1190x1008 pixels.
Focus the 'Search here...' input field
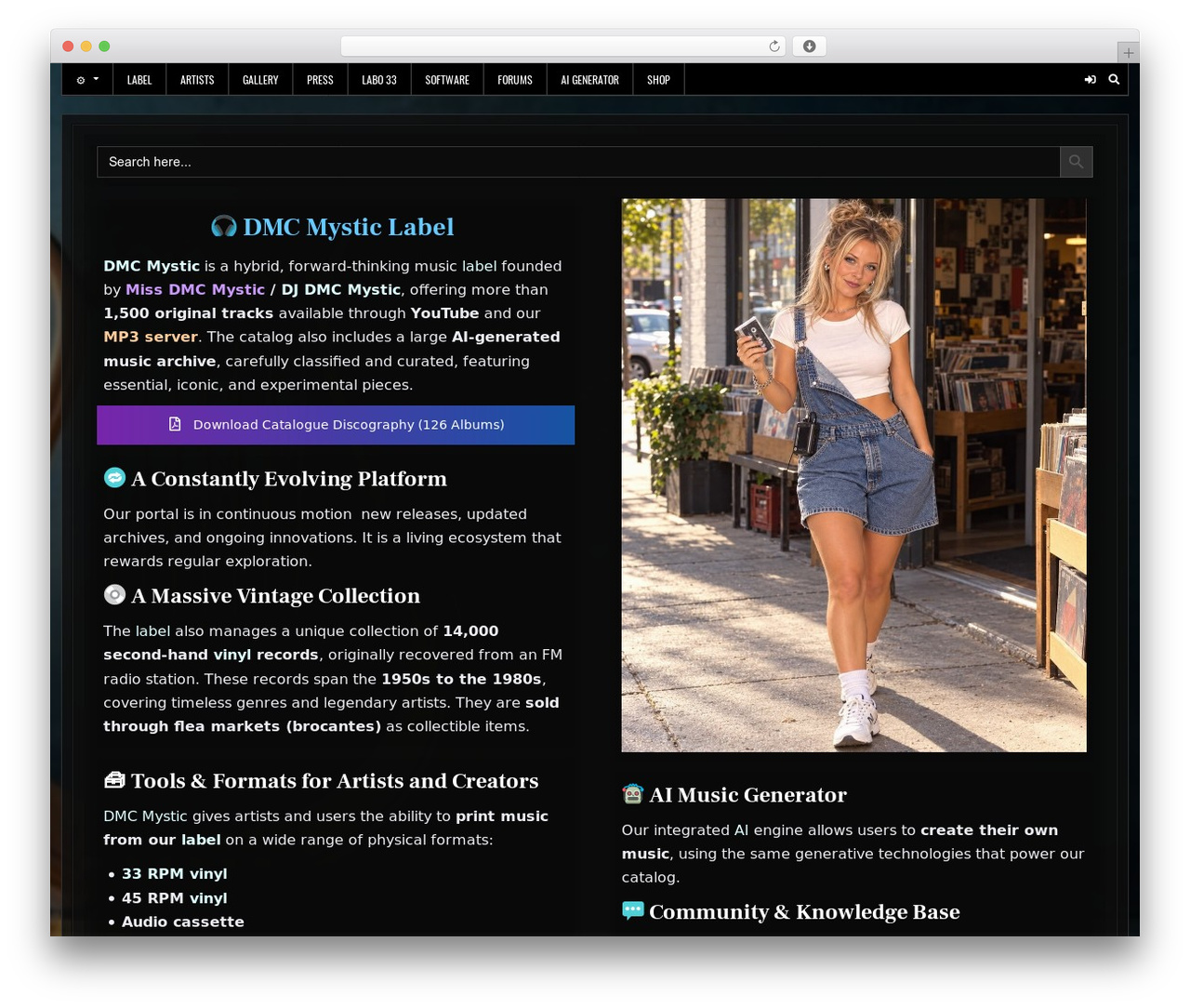[x=578, y=162]
